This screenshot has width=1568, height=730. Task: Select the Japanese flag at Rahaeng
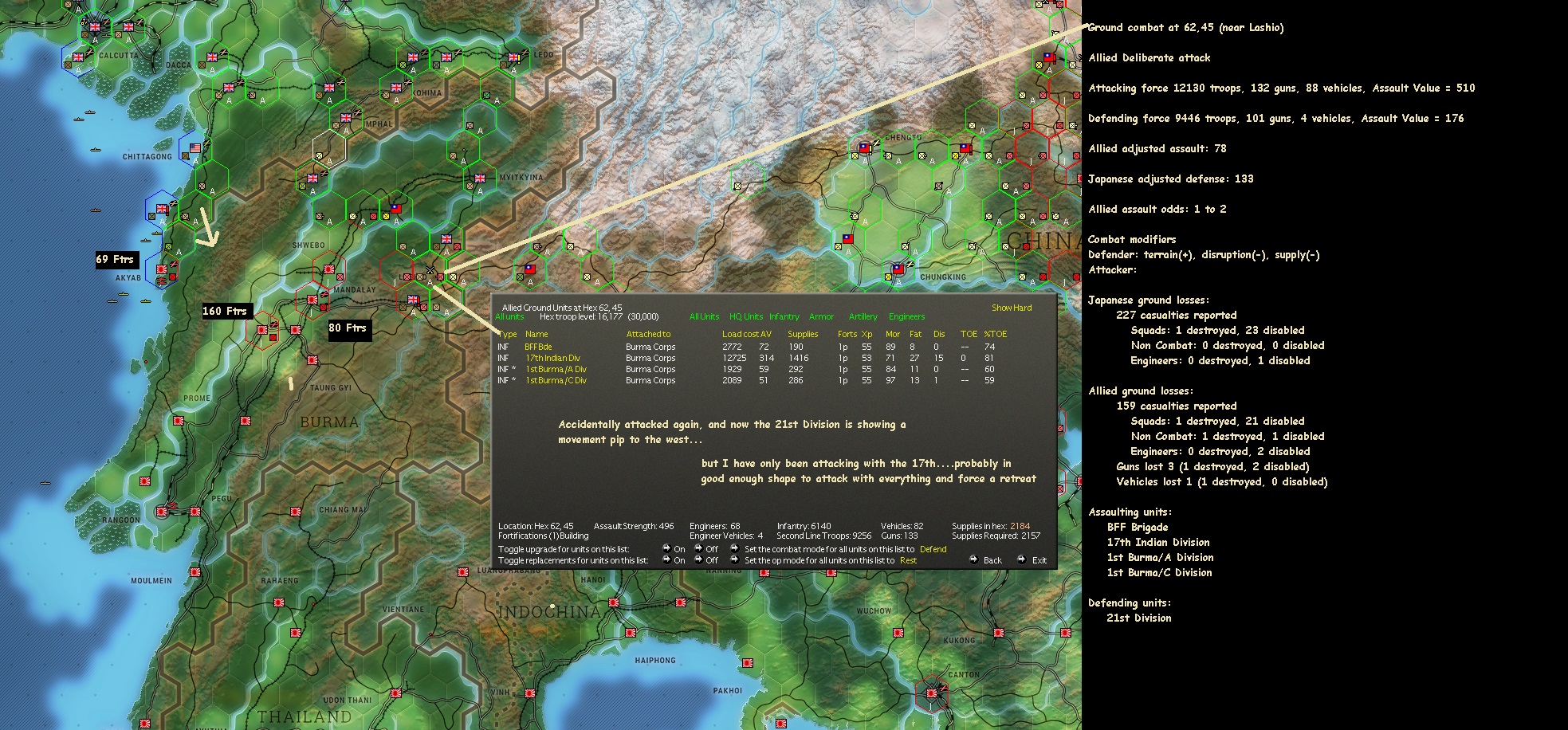(280, 602)
